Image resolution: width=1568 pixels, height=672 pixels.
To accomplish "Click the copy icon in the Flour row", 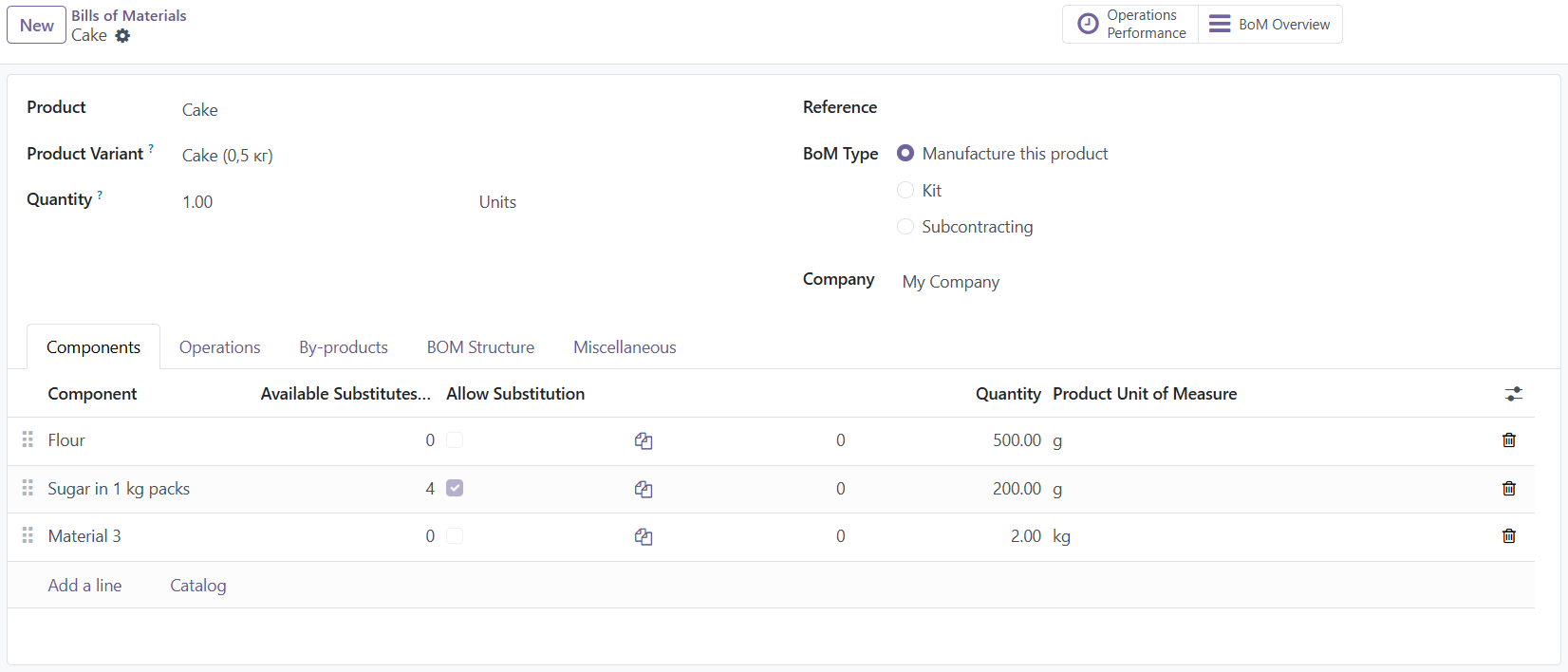I will (x=644, y=441).
